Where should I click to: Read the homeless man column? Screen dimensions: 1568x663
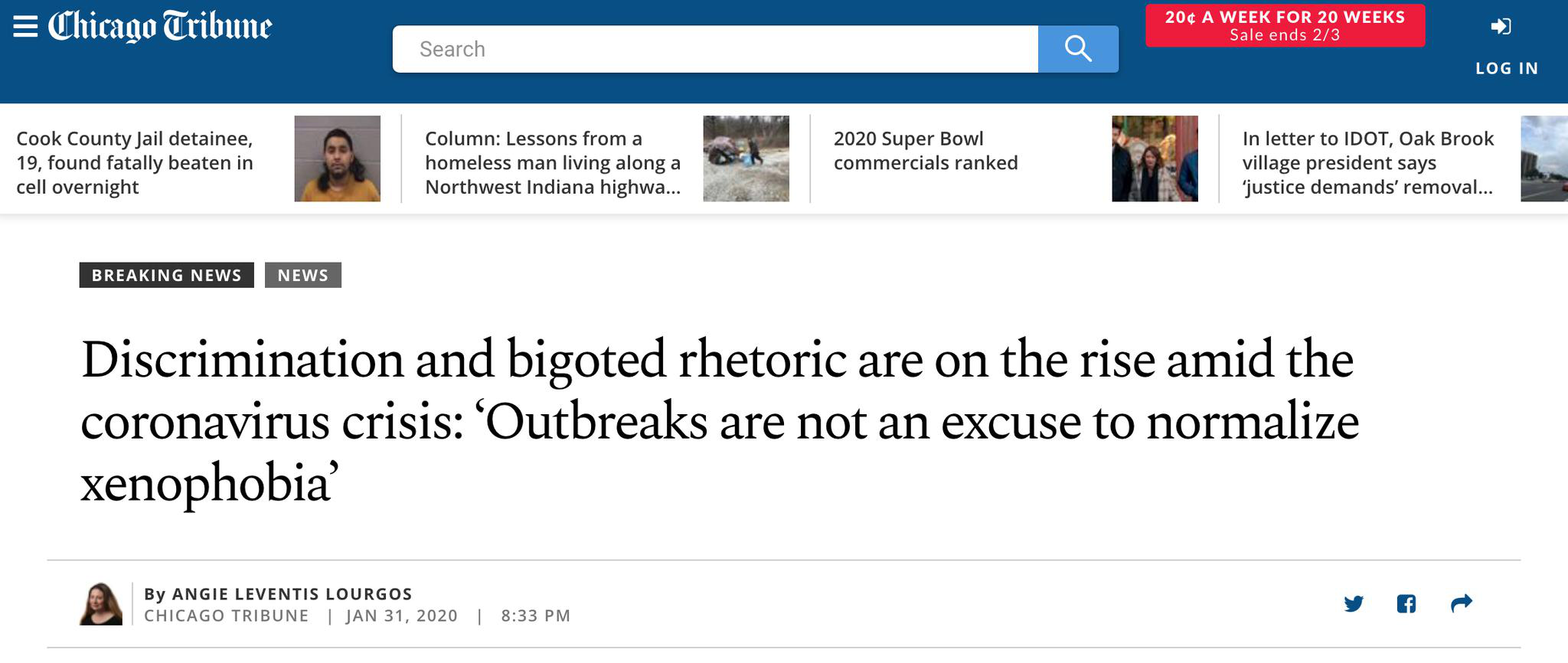(553, 162)
